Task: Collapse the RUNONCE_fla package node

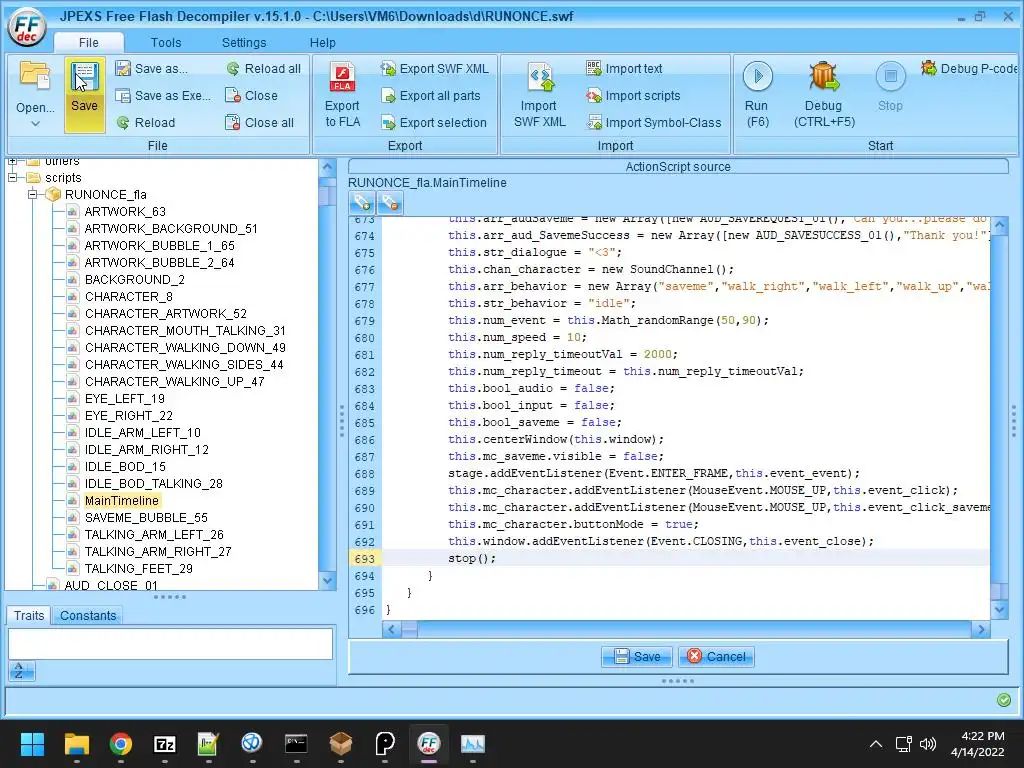Action: pyautogui.click(x=32, y=195)
